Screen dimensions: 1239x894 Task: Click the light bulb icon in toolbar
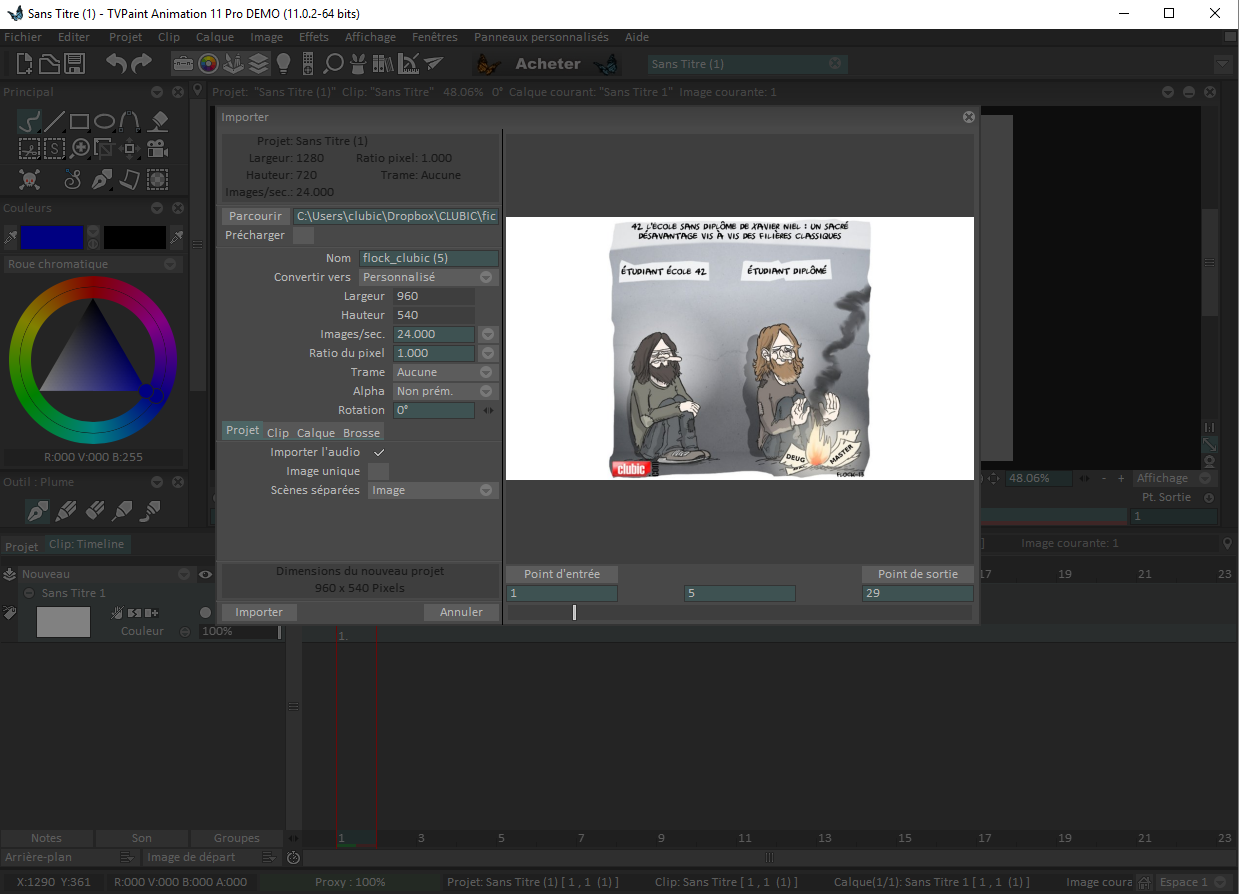coord(283,64)
